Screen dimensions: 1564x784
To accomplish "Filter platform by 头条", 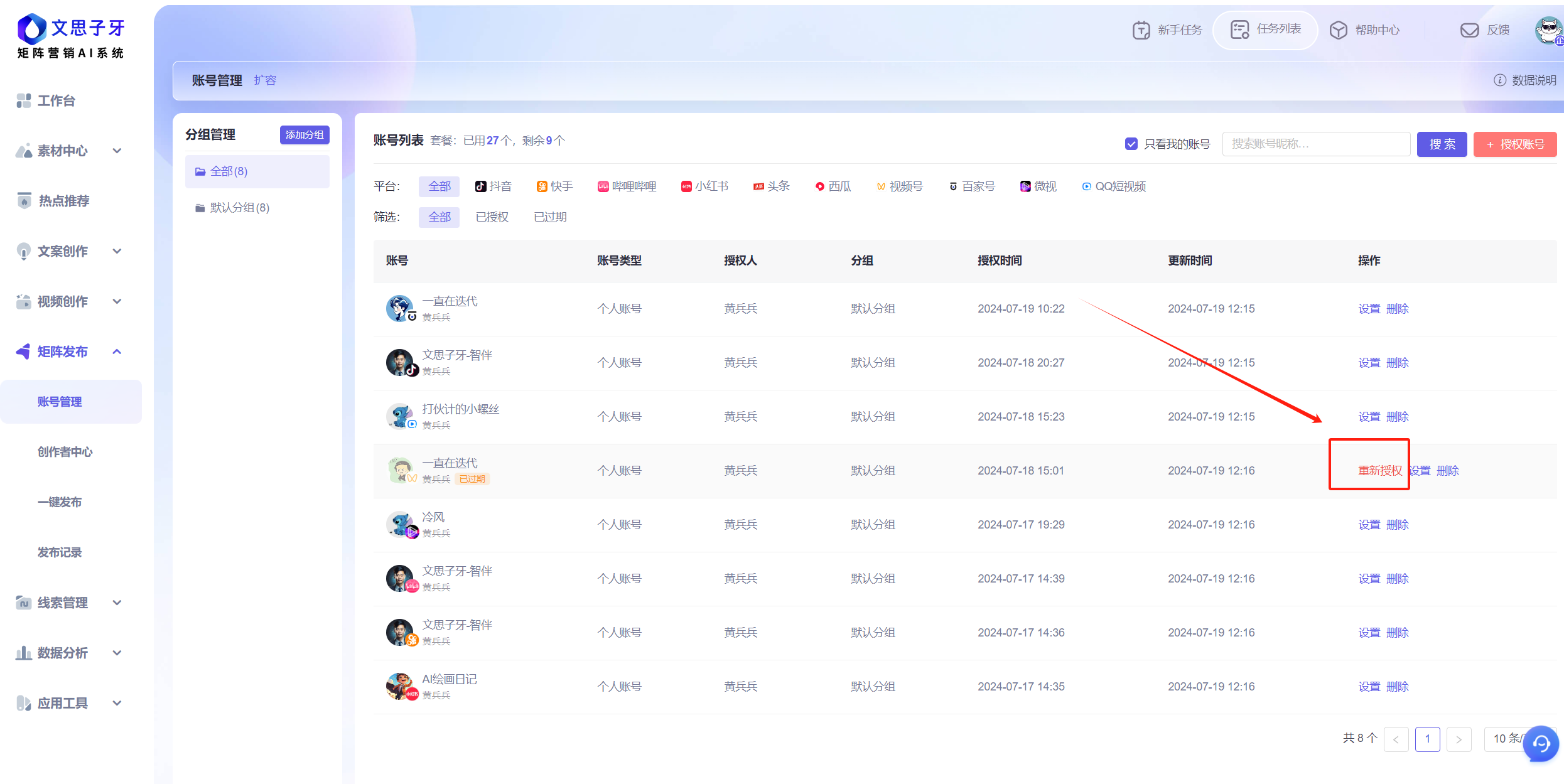I will click(x=771, y=186).
